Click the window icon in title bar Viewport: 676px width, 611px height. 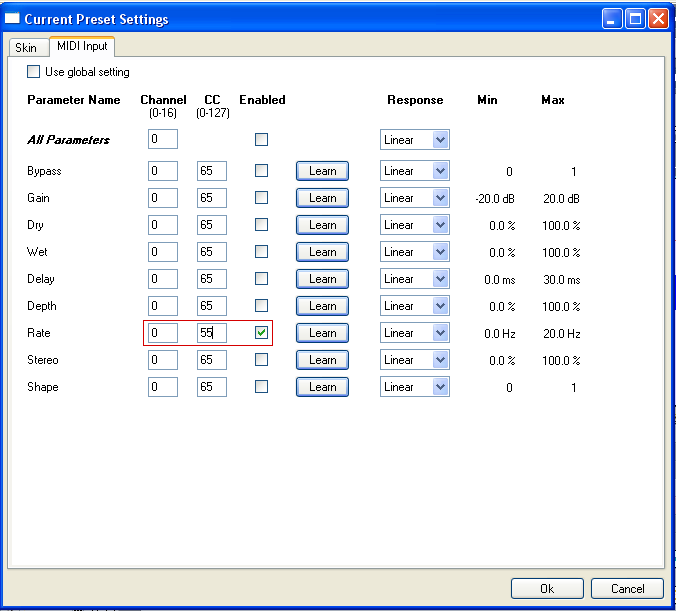click(12, 19)
